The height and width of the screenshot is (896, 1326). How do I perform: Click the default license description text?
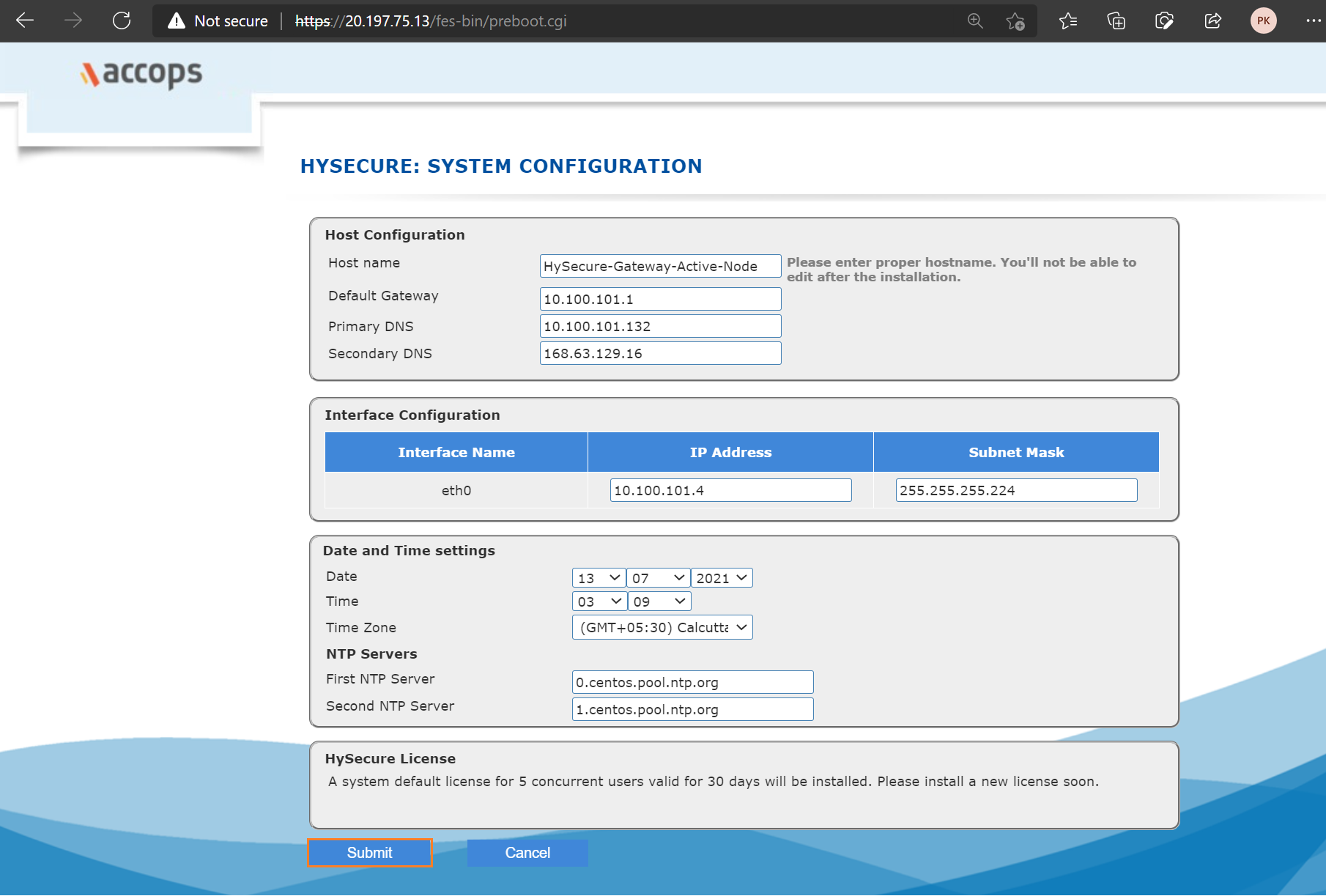point(714,782)
